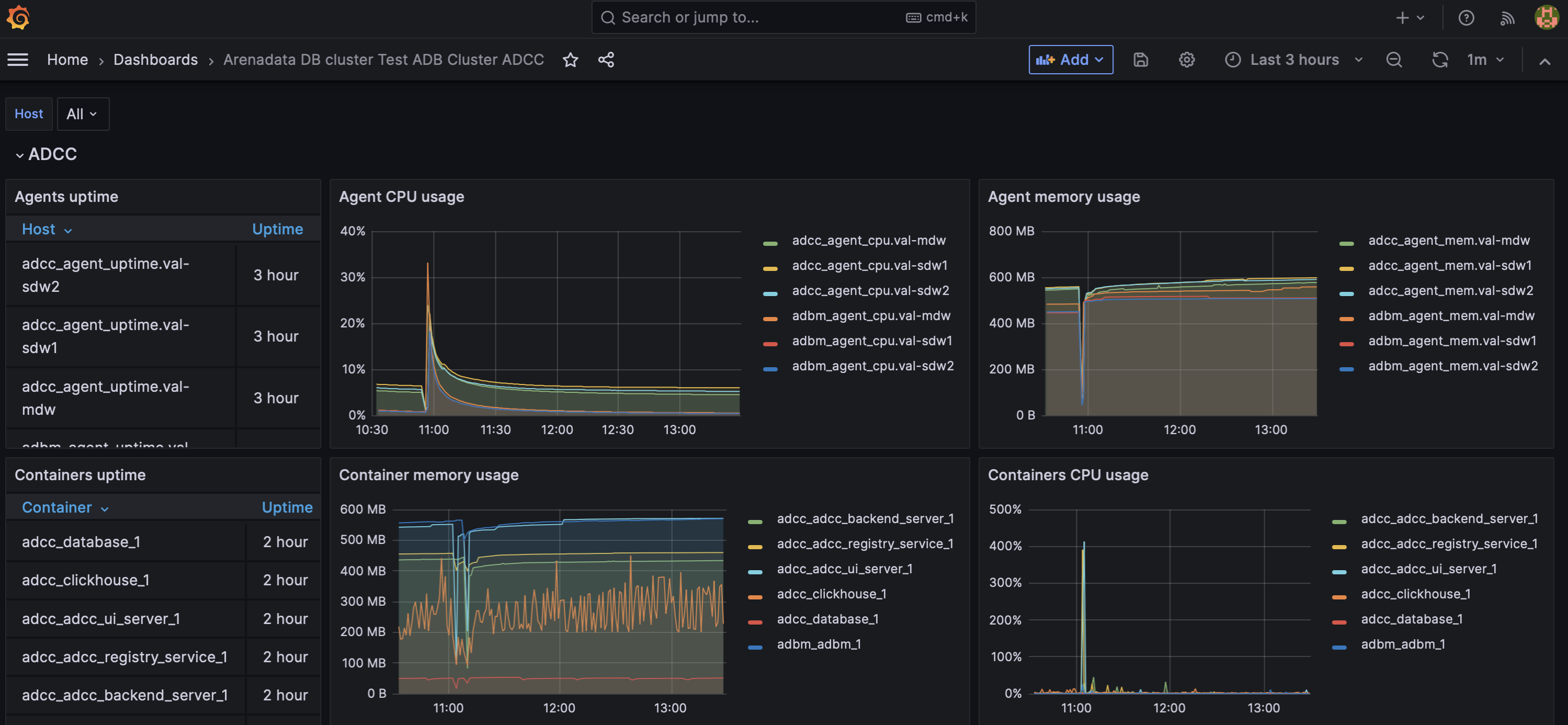Refresh the dashboard now

click(x=1439, y=60)
